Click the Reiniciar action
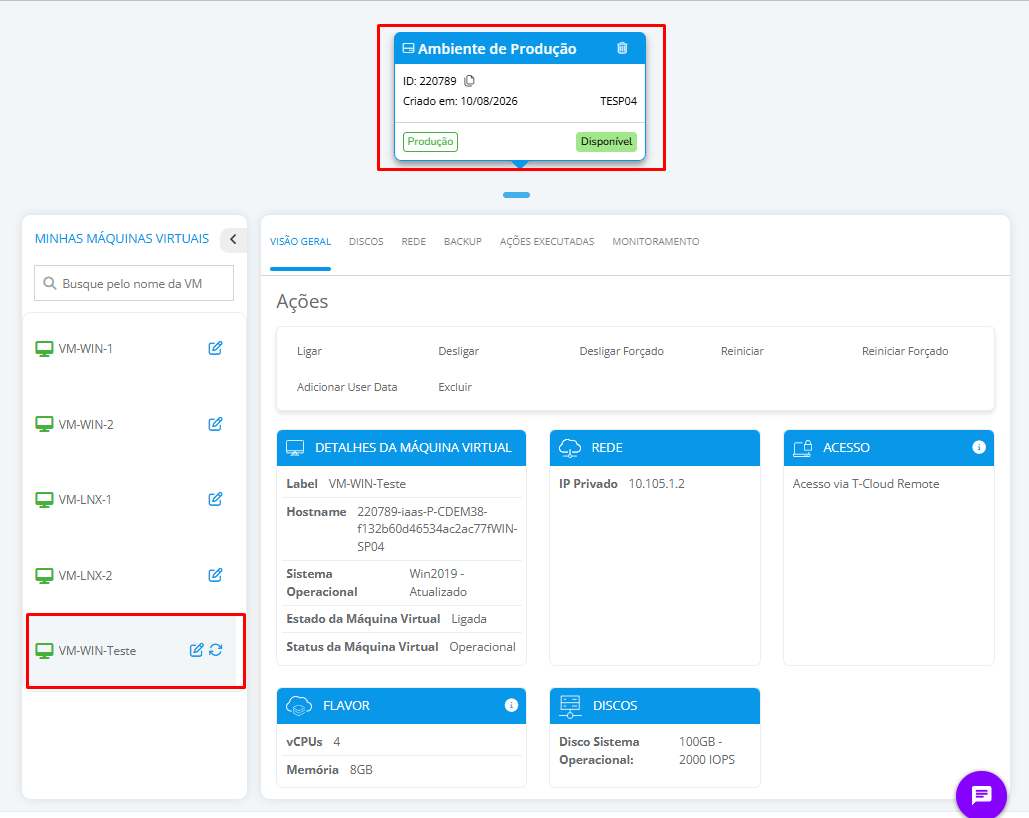This screenshot has width=1029, height=818. (x=742, y=351)
